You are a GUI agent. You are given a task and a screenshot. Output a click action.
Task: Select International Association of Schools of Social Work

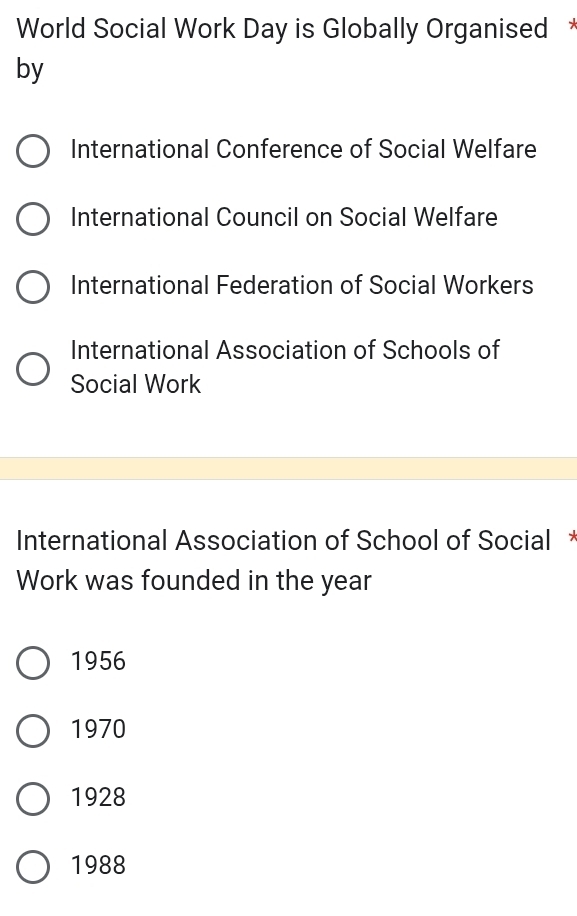(x=33, y=369)
